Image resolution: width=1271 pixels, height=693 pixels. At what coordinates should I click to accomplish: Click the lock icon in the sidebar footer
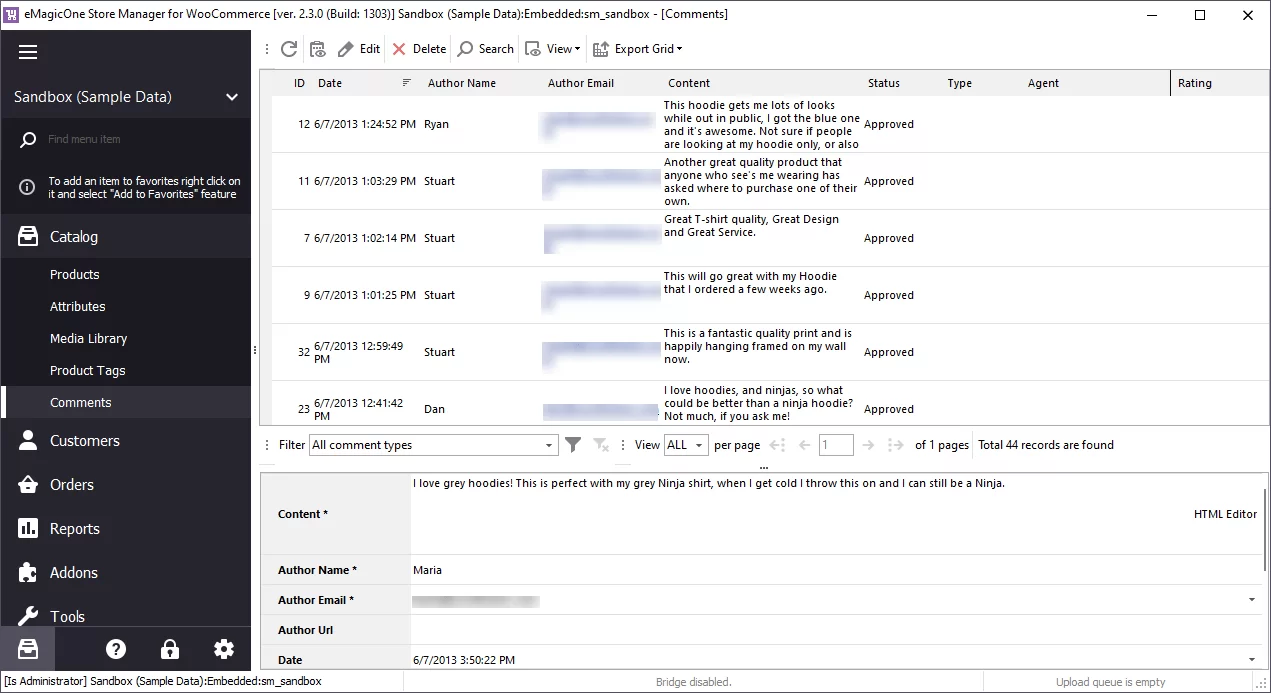(x=169, y=649)
